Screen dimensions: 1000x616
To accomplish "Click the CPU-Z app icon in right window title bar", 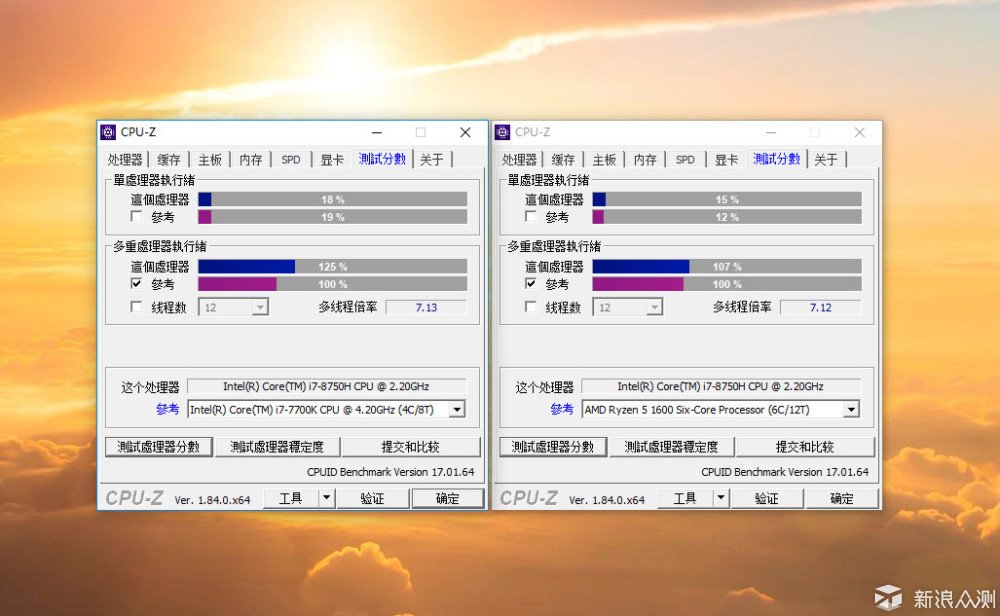I will [x=503, y=132].
